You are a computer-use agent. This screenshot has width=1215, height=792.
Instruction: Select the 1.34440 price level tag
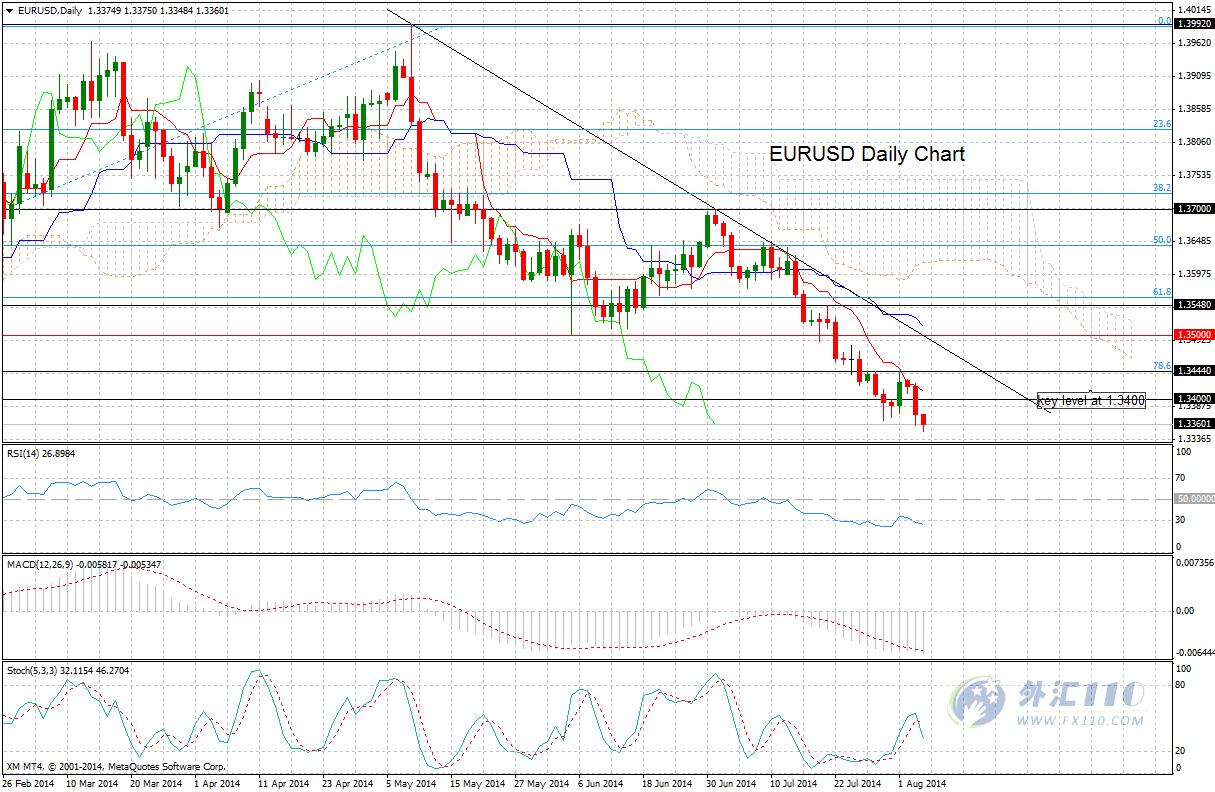point(1194,370)
